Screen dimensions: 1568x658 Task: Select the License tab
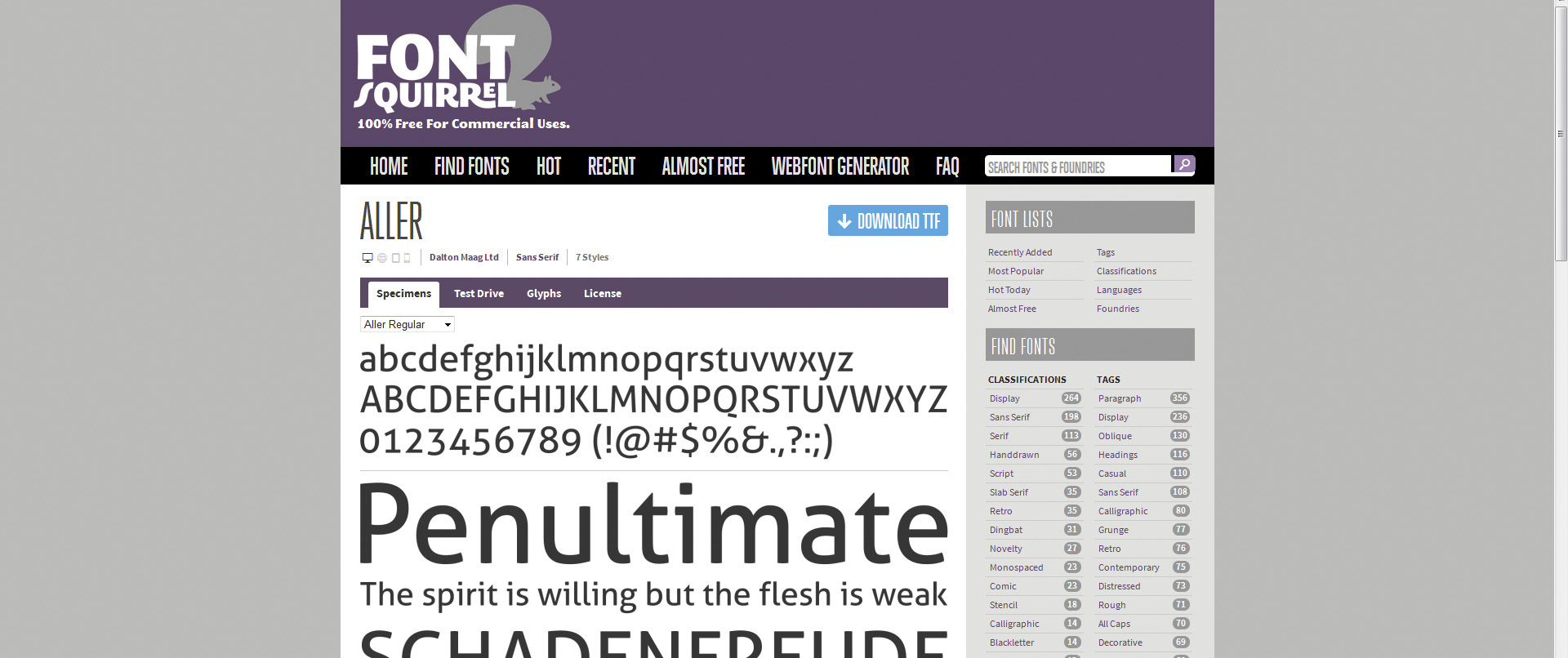tap(602, 294)
